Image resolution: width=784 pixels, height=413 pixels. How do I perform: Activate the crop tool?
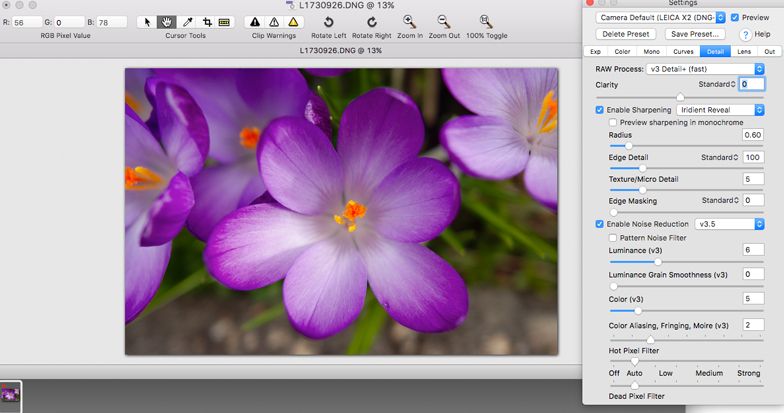coord(205,21)
